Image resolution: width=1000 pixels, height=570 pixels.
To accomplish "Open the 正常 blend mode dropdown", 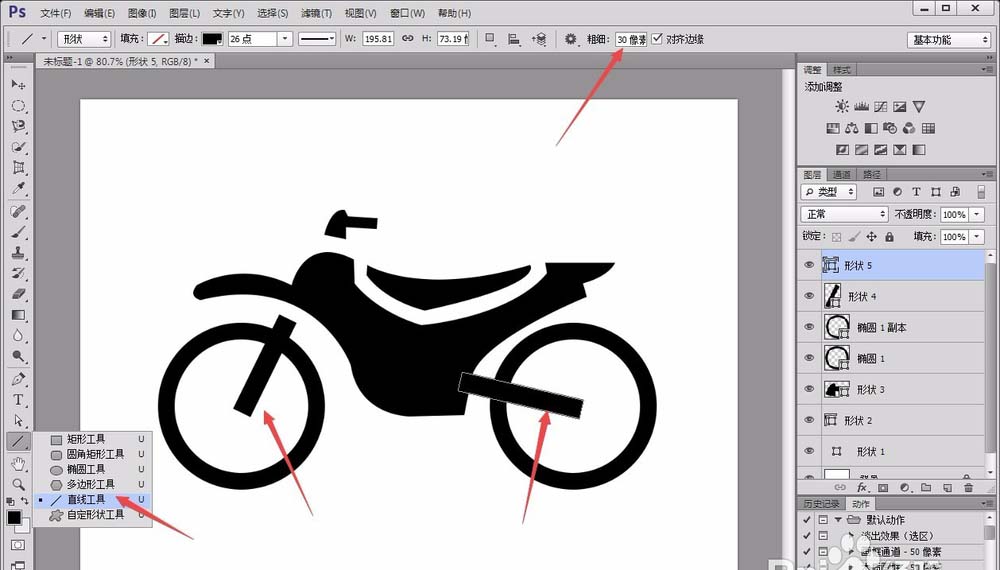I will coord(844,214).
